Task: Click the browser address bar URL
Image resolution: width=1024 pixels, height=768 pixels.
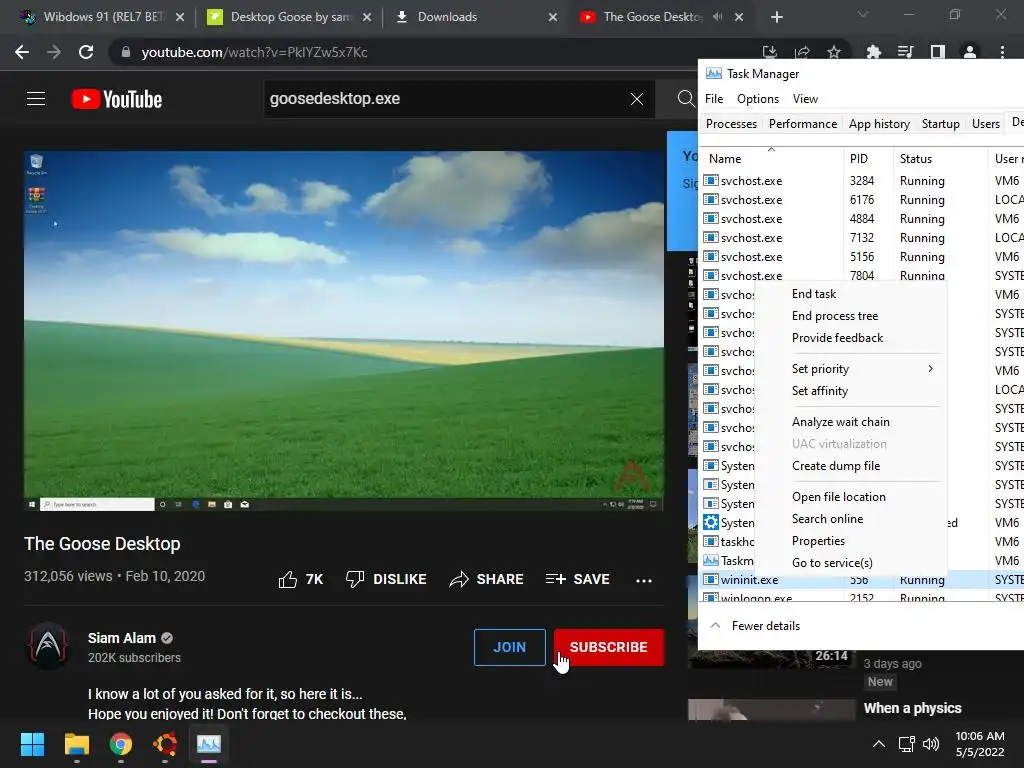Action: (254, 52)
